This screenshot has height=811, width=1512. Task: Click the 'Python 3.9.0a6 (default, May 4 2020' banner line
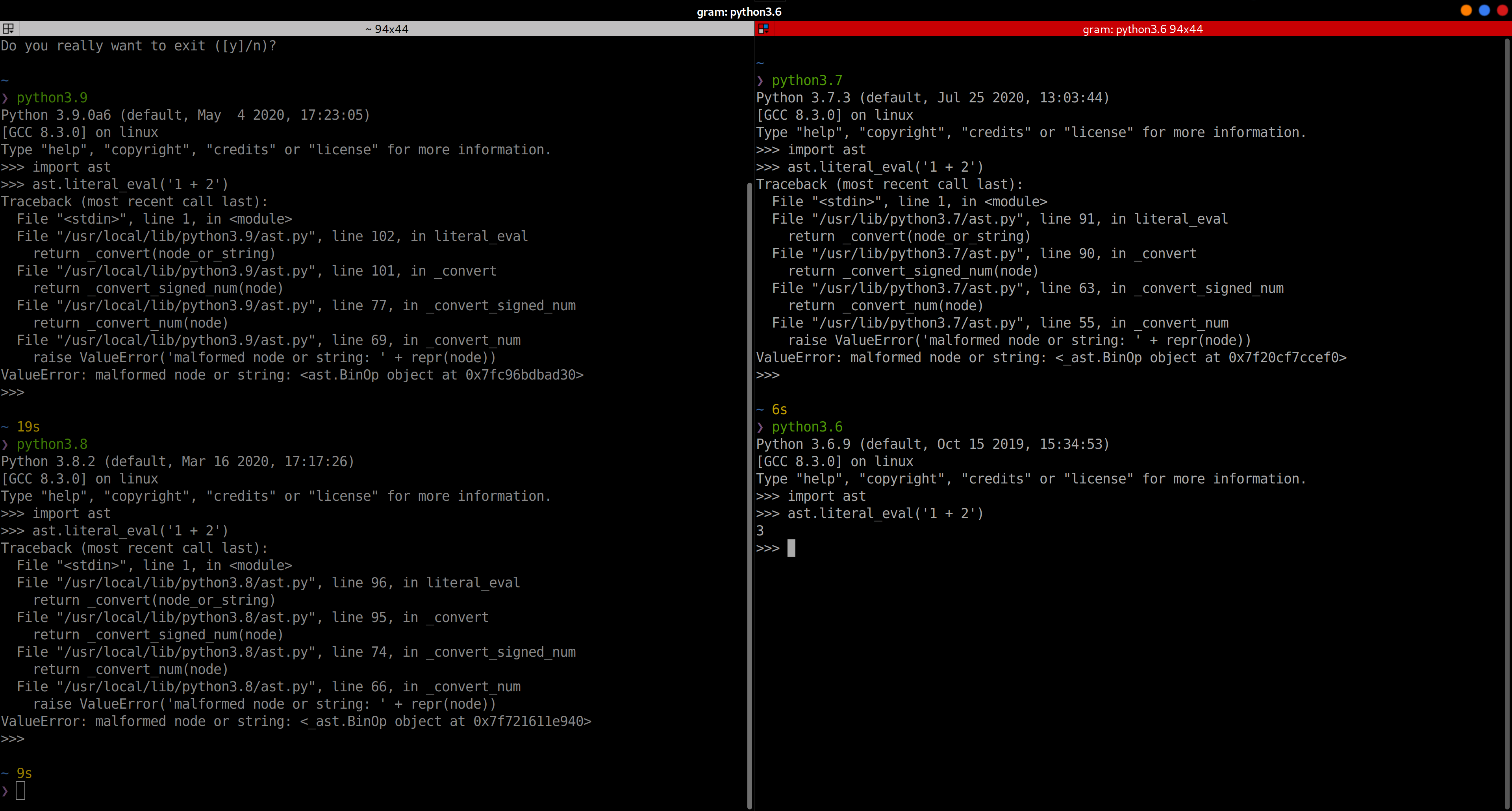coord(185,115)
